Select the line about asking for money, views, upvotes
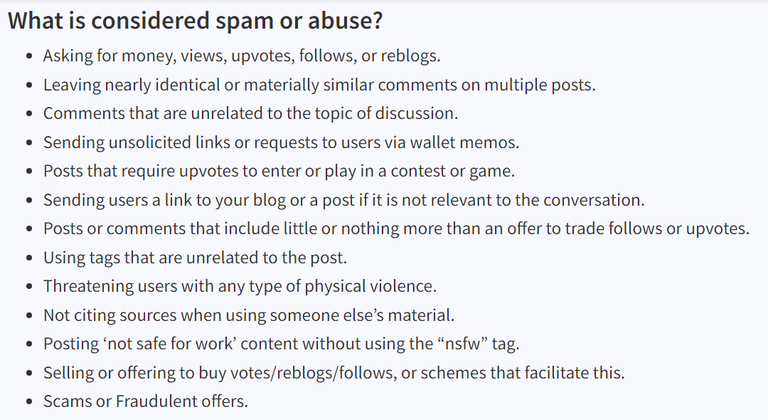The height and width of the screenshot is (420, 768). [241, 56]
